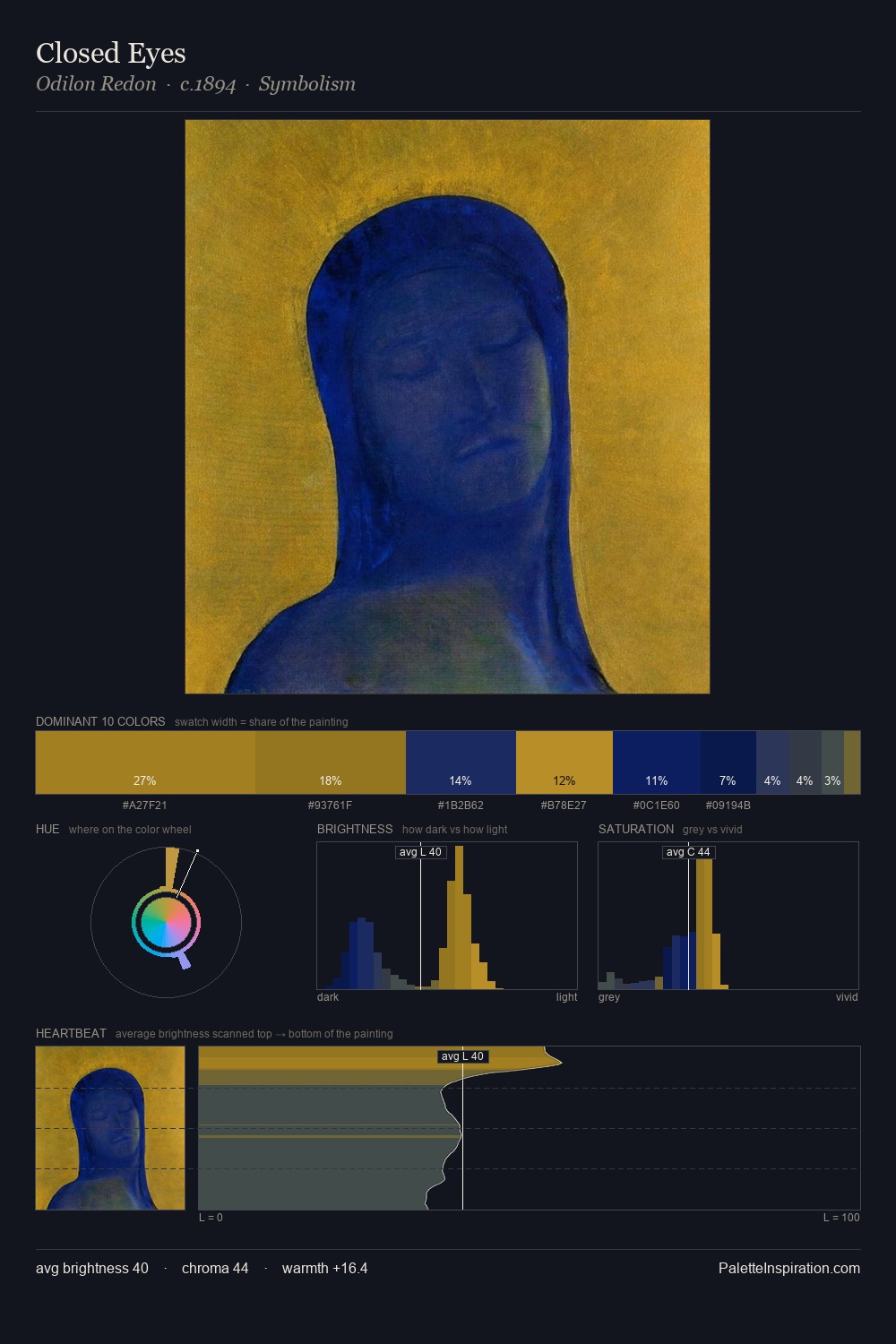Viewport: 896px width, 1344px height.
Task: Click the 'avg L 40' label in Brightness histogram
Action: (x=421, y=852)
